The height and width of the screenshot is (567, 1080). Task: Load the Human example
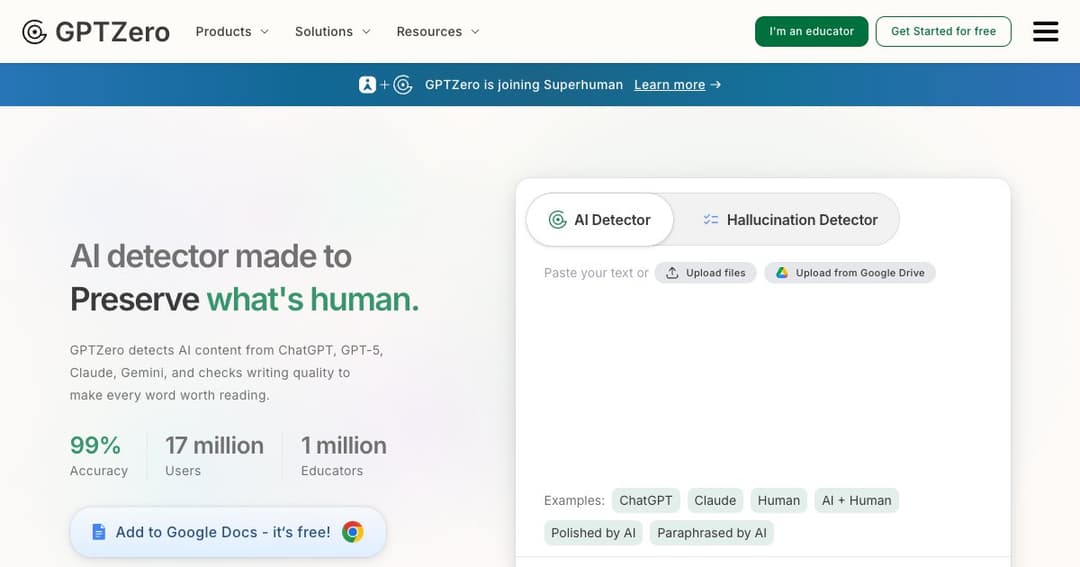coord(779,500)
